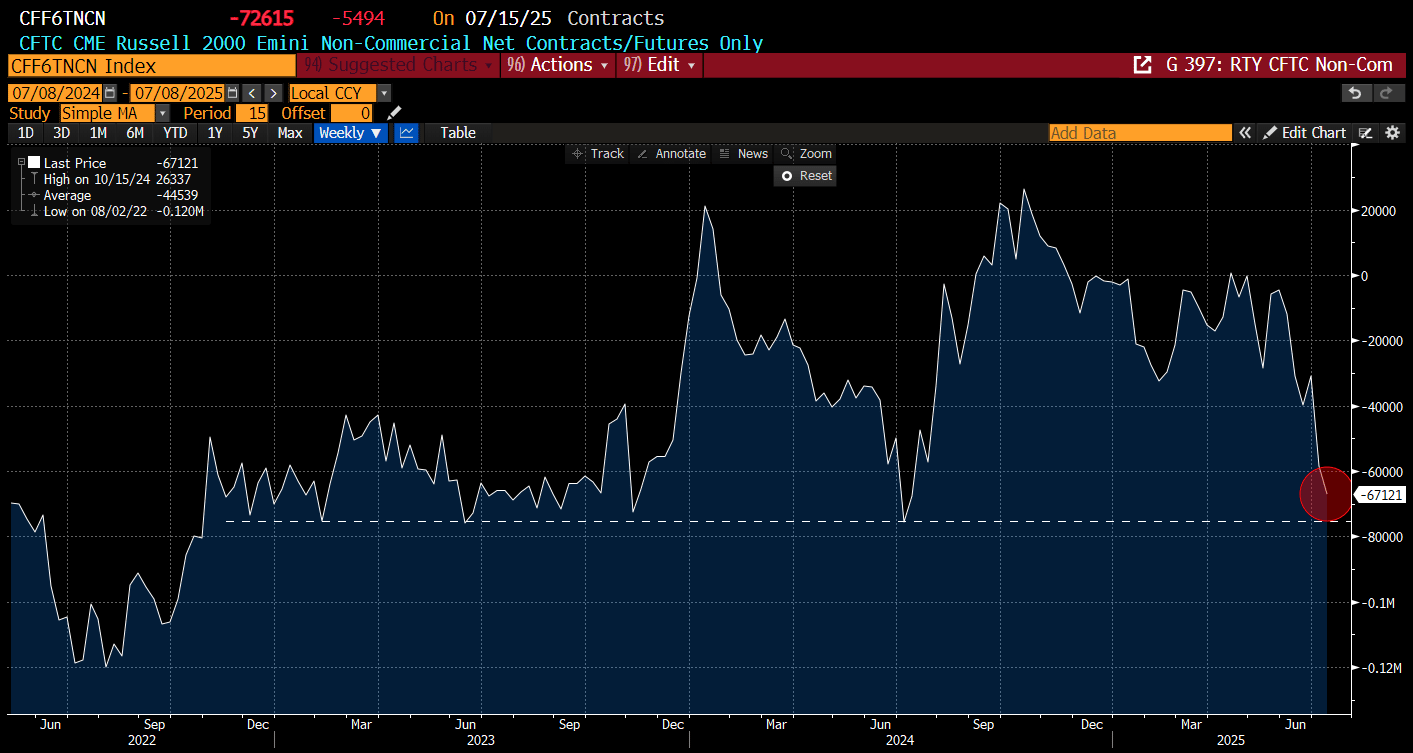This screenshot has width=1413, height=753.
Task: Open the end date calendar picker
Action: pyautogui.click(x=233, y=93)
